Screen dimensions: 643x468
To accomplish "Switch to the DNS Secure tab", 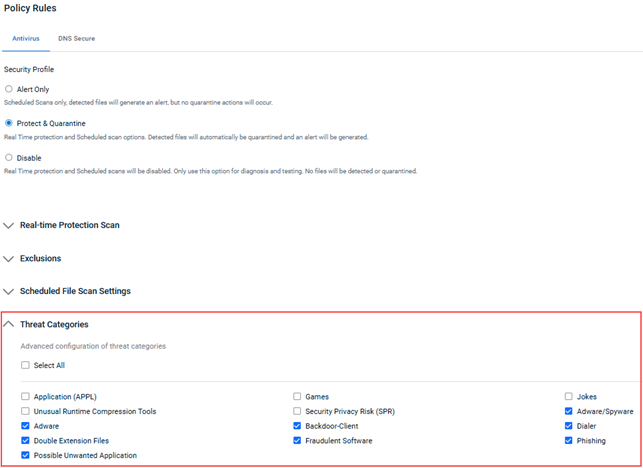I will 76,39.
